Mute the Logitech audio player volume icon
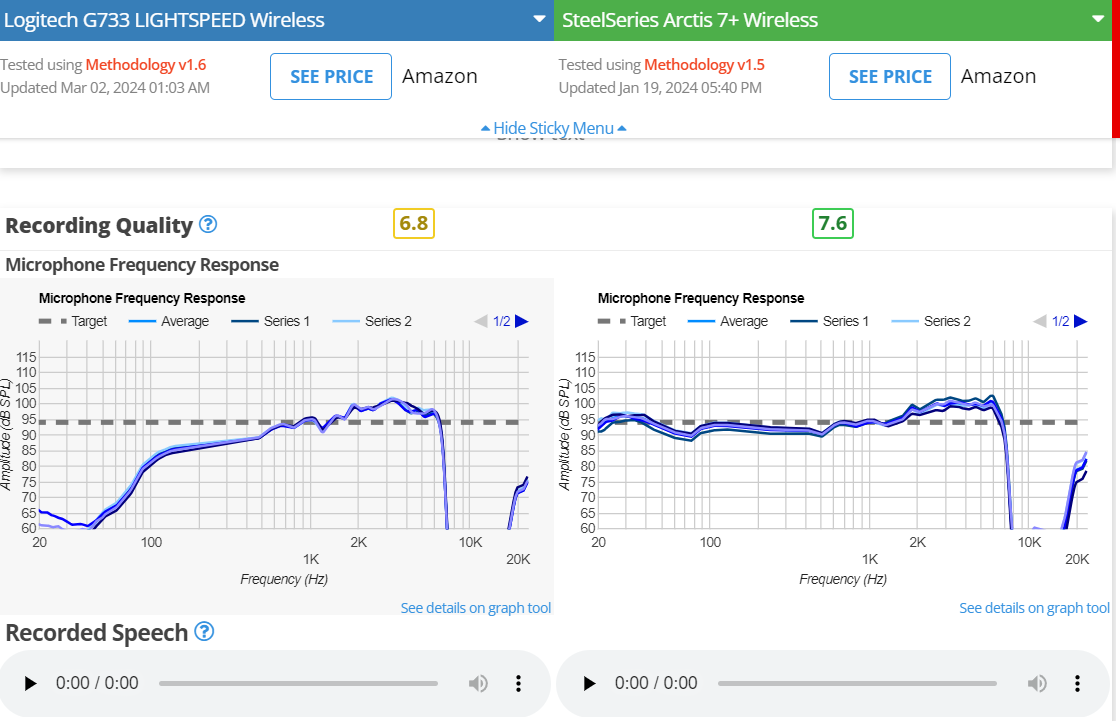The image size is (1120, 721). (478, 684)
